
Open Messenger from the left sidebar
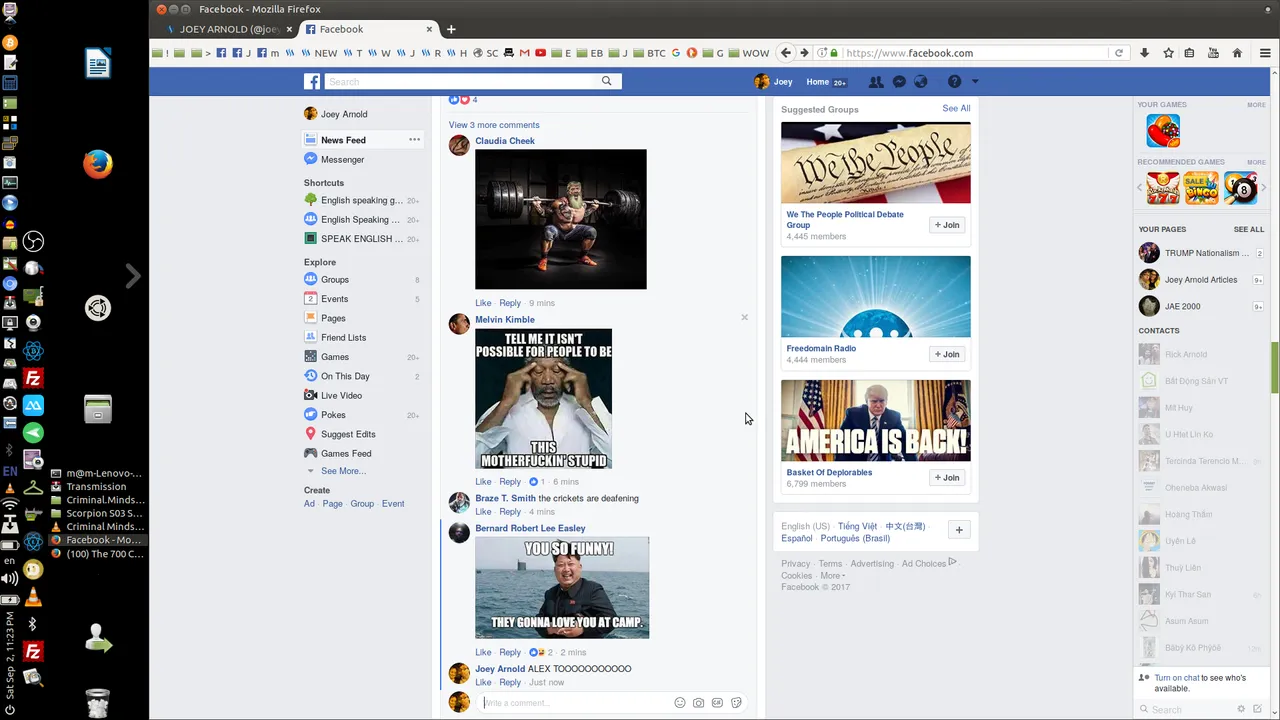pos(342,160)
